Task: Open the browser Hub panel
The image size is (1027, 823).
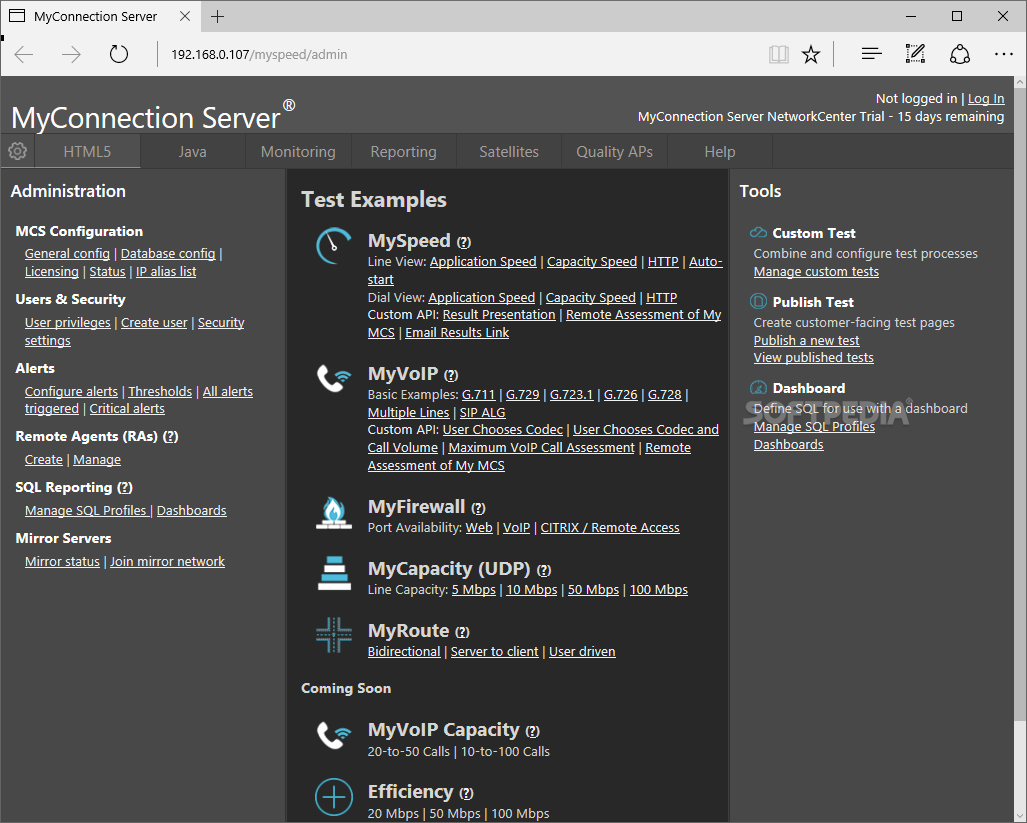Action: [x=871, y=54]
